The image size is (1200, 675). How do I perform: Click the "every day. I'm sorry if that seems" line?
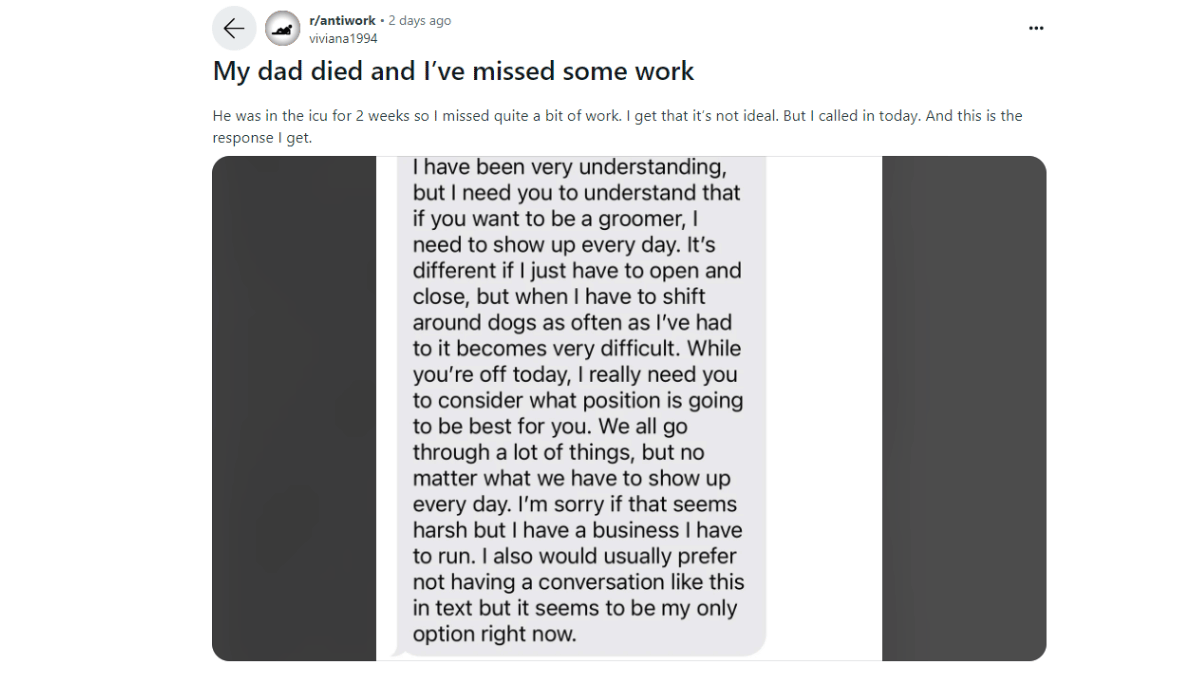(x=574, y=504)
